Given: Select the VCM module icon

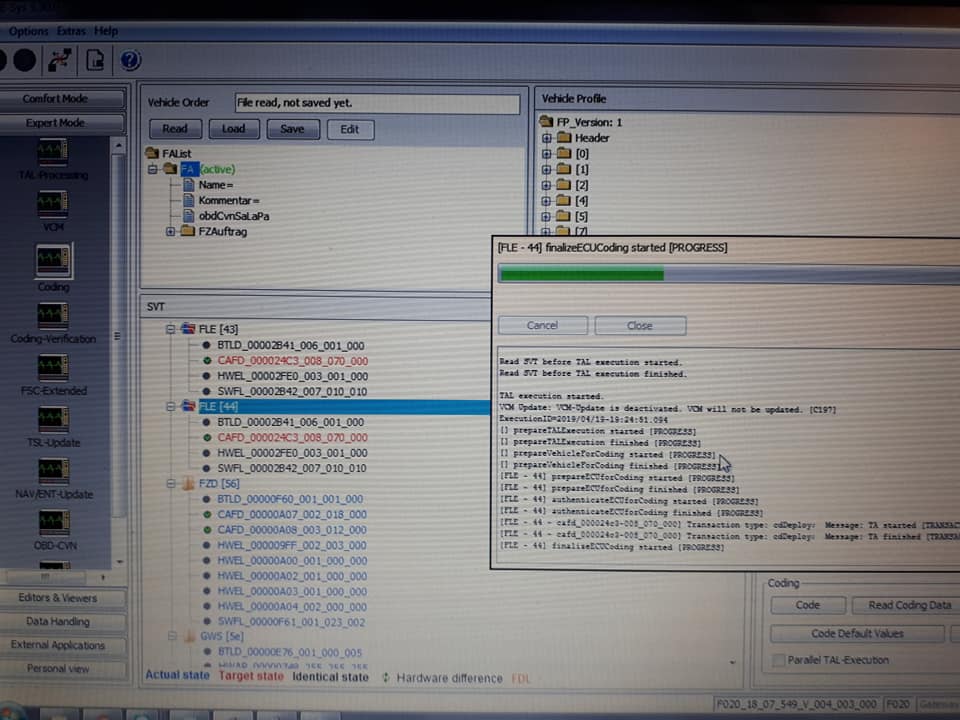Looking at the screenshot, I should click(x=53, y=203).
